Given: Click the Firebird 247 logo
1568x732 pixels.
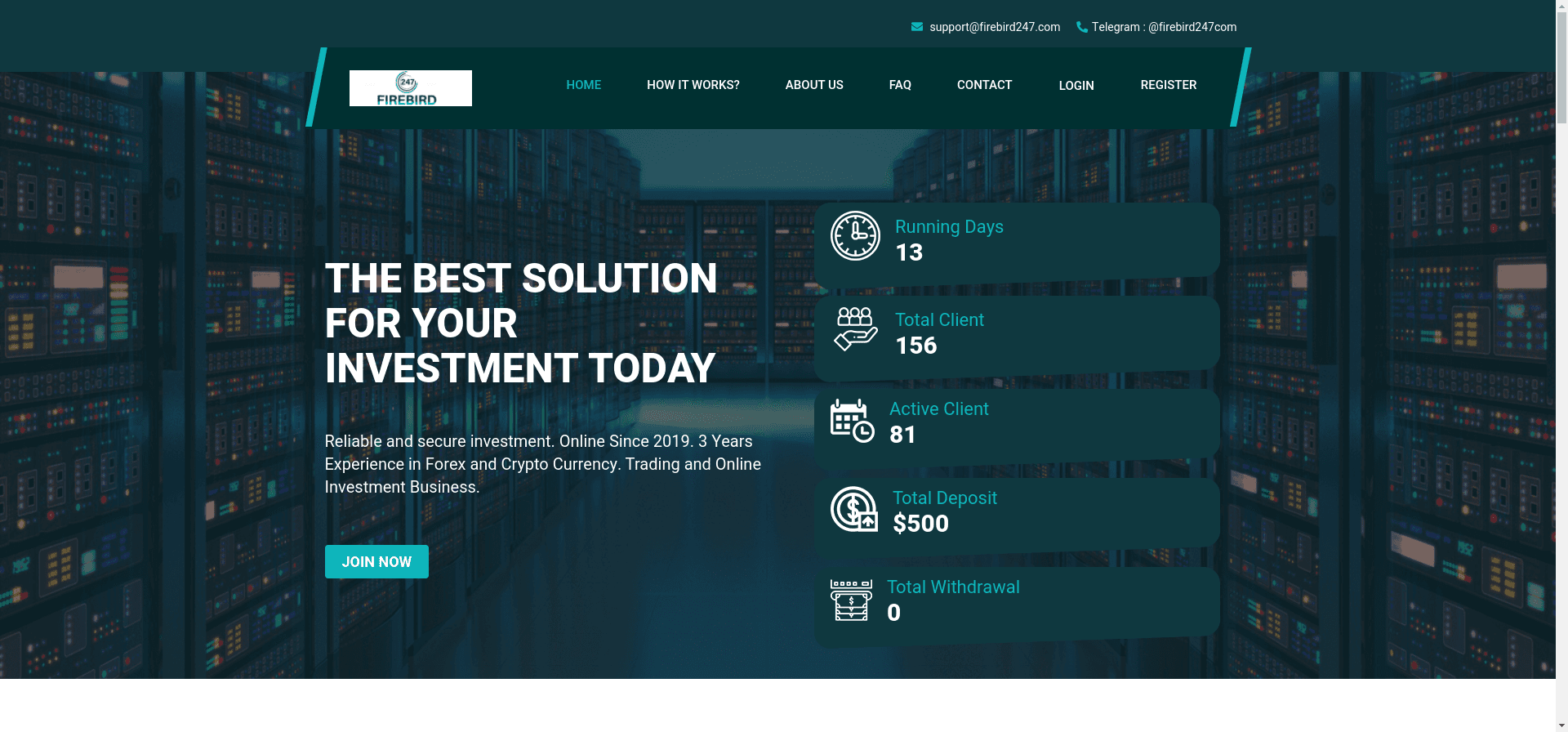Looking at the screenshot, I should point(410,88).
